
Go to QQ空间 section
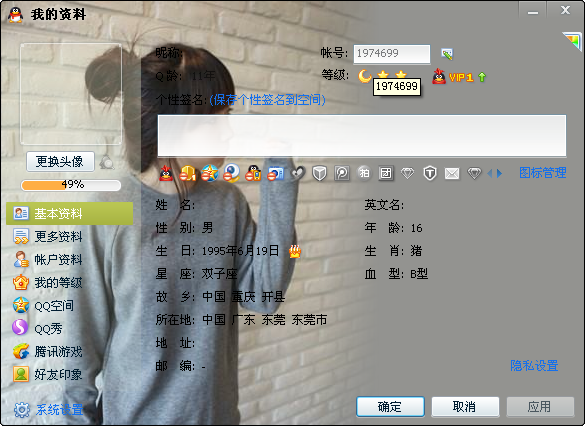point(43,306)
